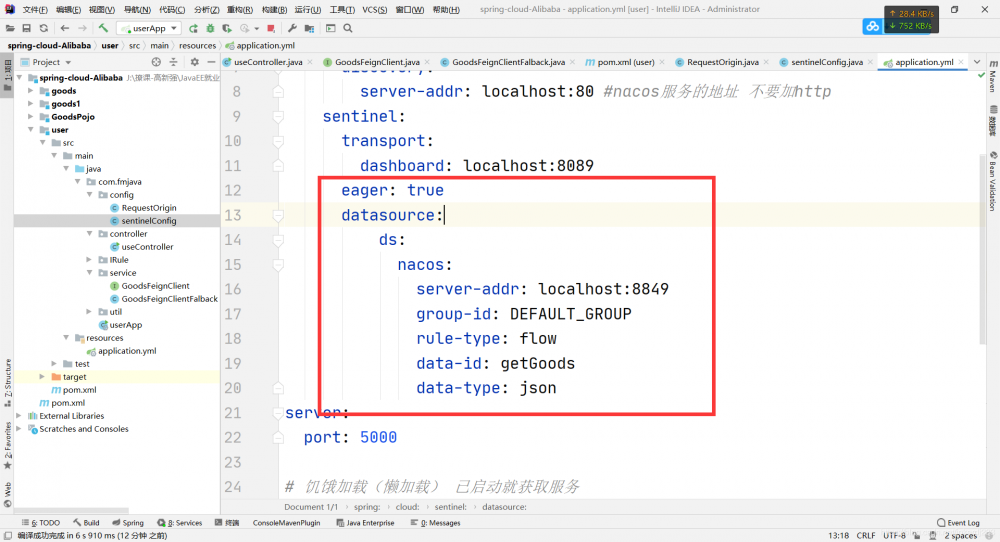The image size is (1000, 542).
Task: Click the Run Anything toolbar icon
Action: tap(330, 28)
